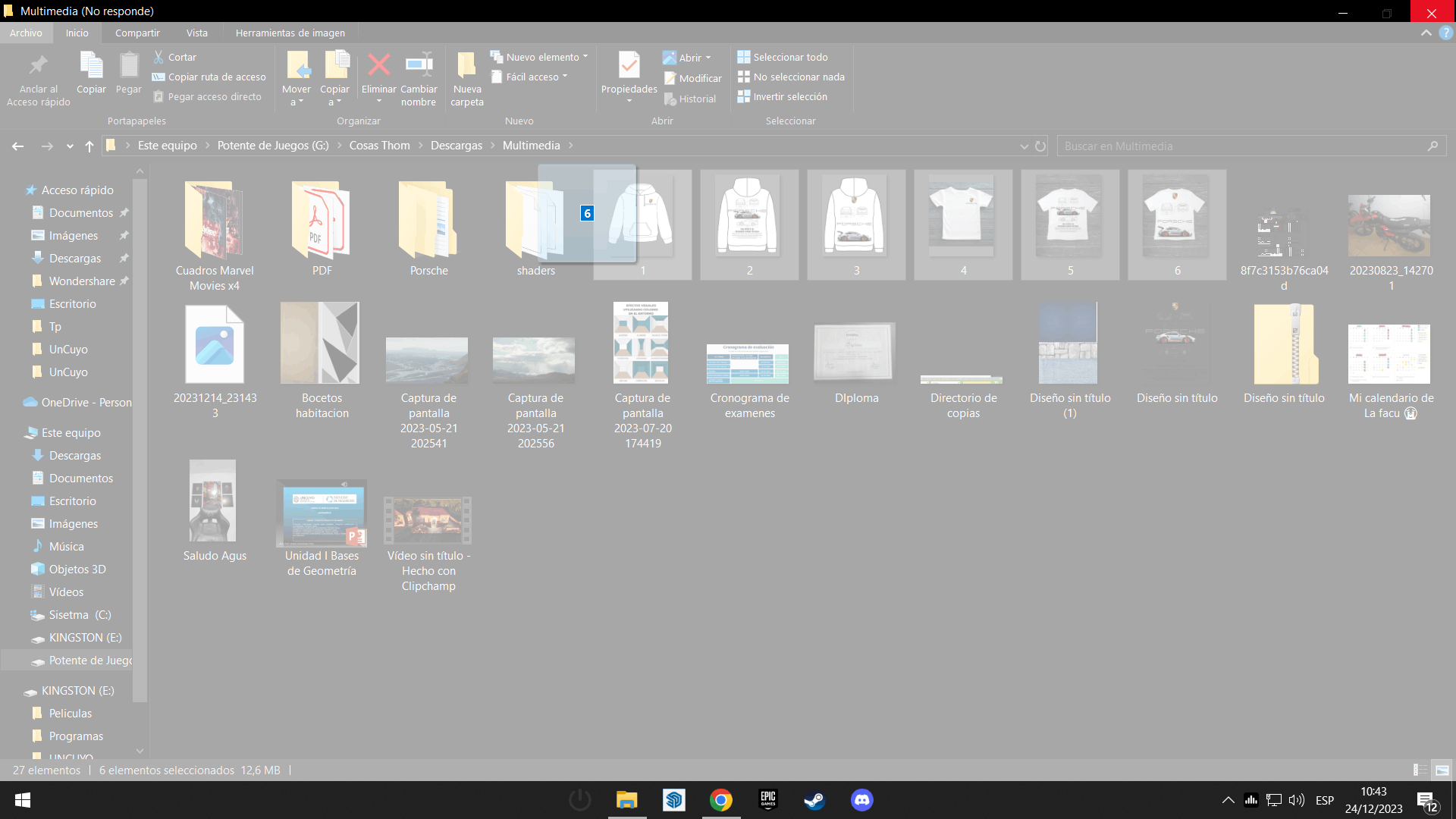1456x819 pixels.
Task: Select the Saludo Agus file
Action: pos(215,510)
